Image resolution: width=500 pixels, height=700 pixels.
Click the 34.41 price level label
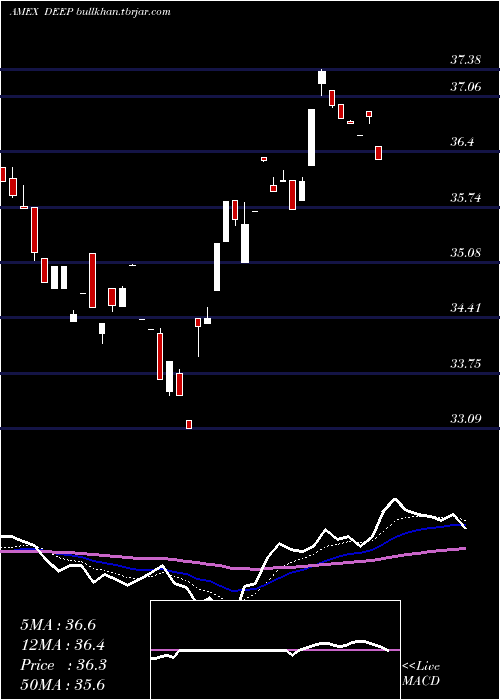pos(466,308)
